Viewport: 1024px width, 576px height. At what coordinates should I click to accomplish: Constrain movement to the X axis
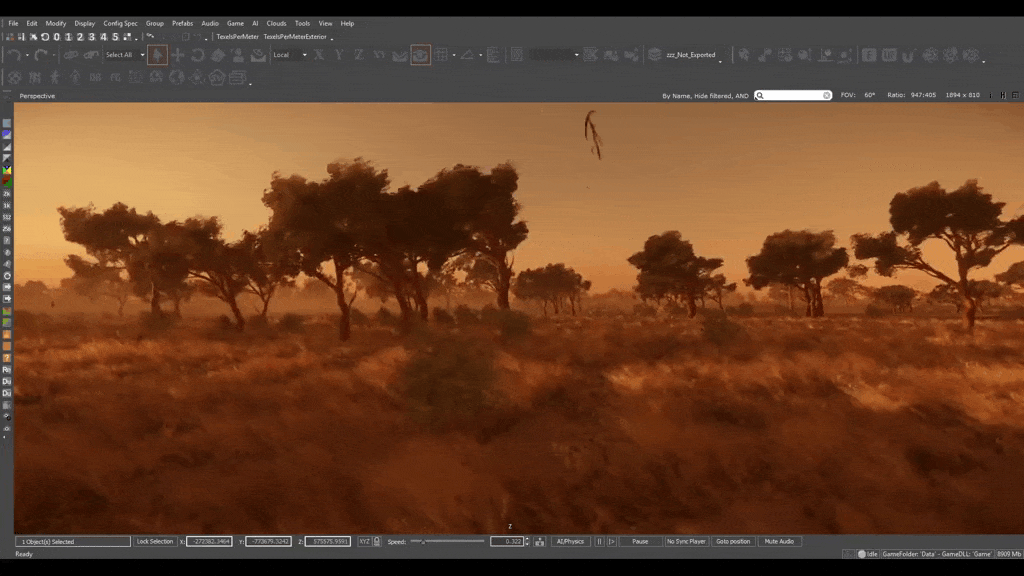(319, 55)
